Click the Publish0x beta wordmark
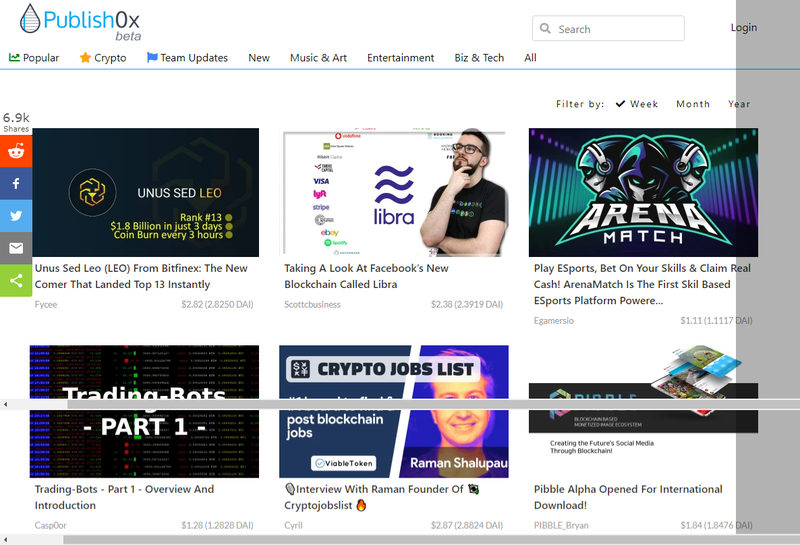 click(92, 24)
